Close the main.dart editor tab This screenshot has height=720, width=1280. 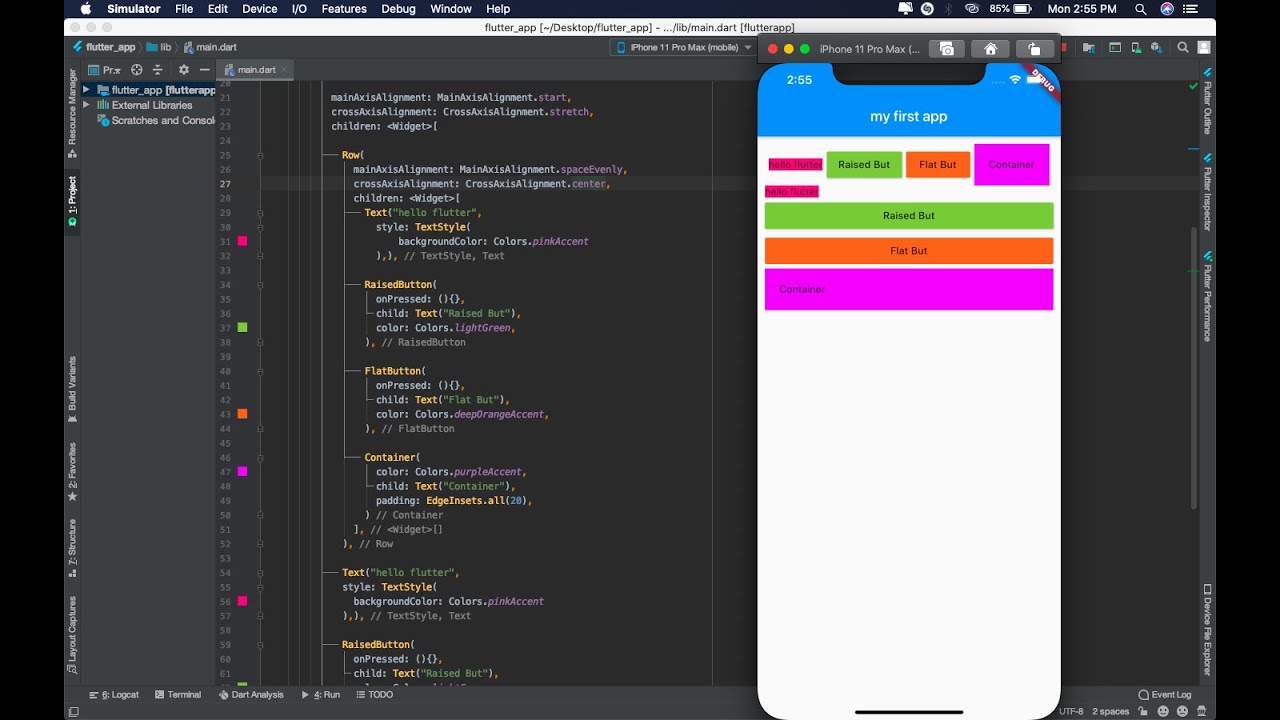tap(285, 70)
